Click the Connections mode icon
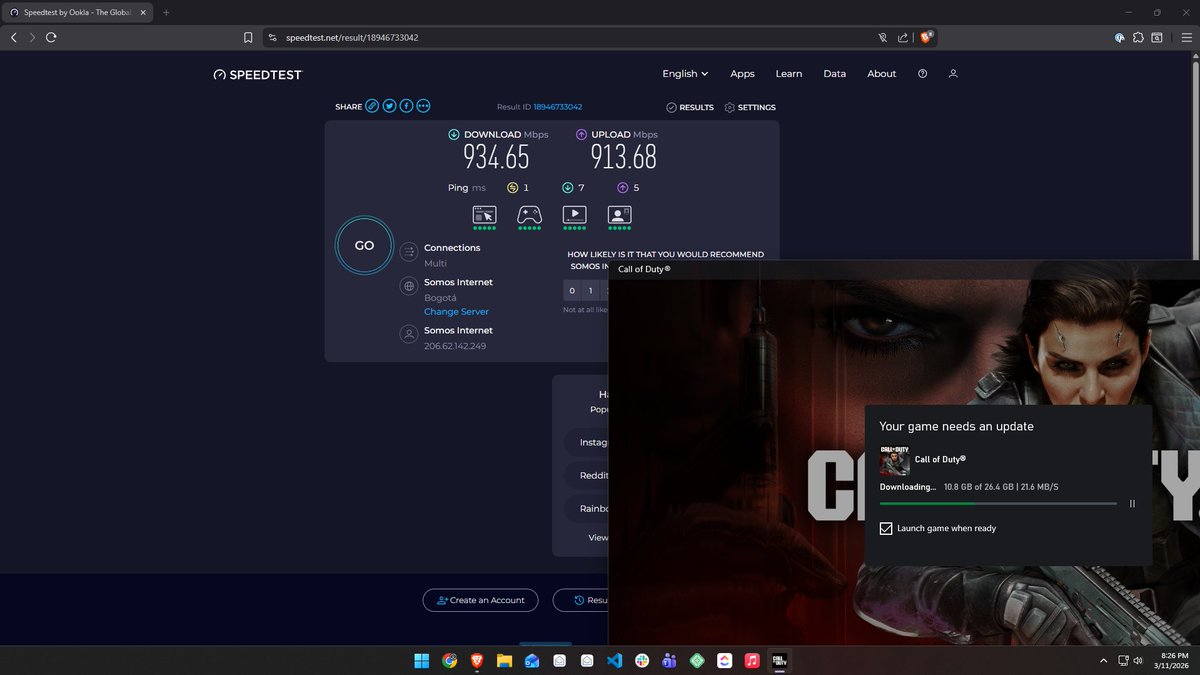This screenshot has width=1200, height=675. pyautogui.click(x=408, y=253)
